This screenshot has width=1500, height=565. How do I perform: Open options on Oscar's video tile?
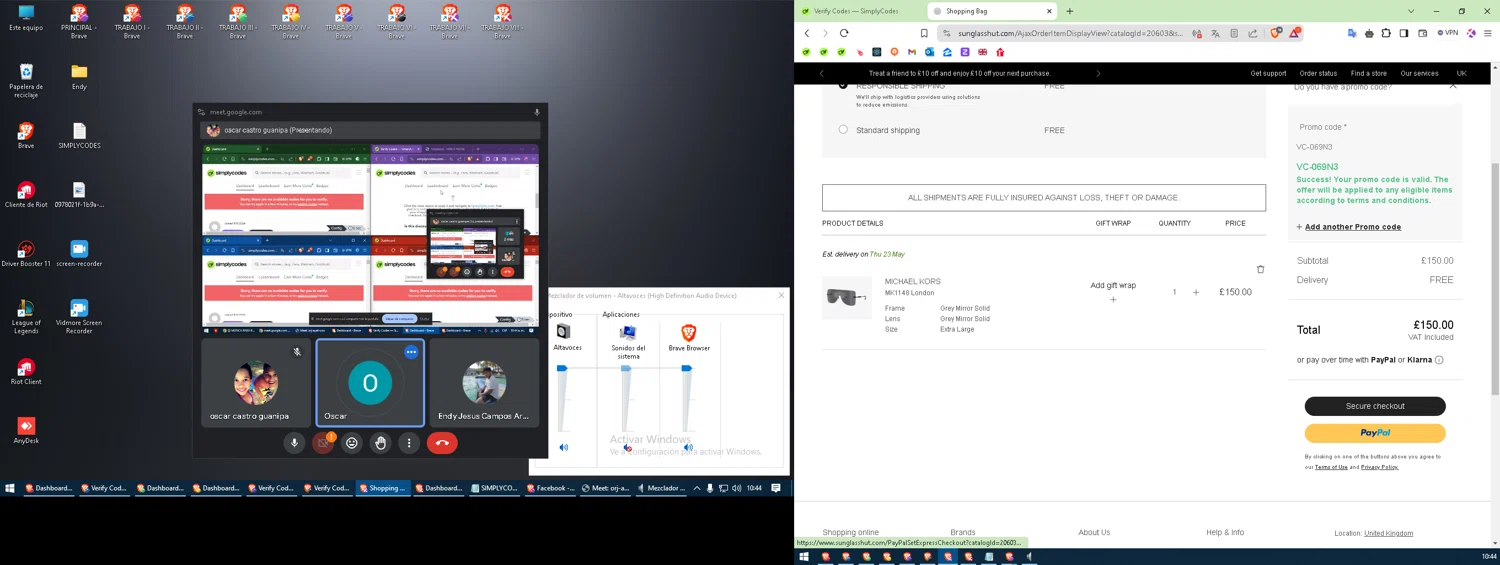coord(411,352)
